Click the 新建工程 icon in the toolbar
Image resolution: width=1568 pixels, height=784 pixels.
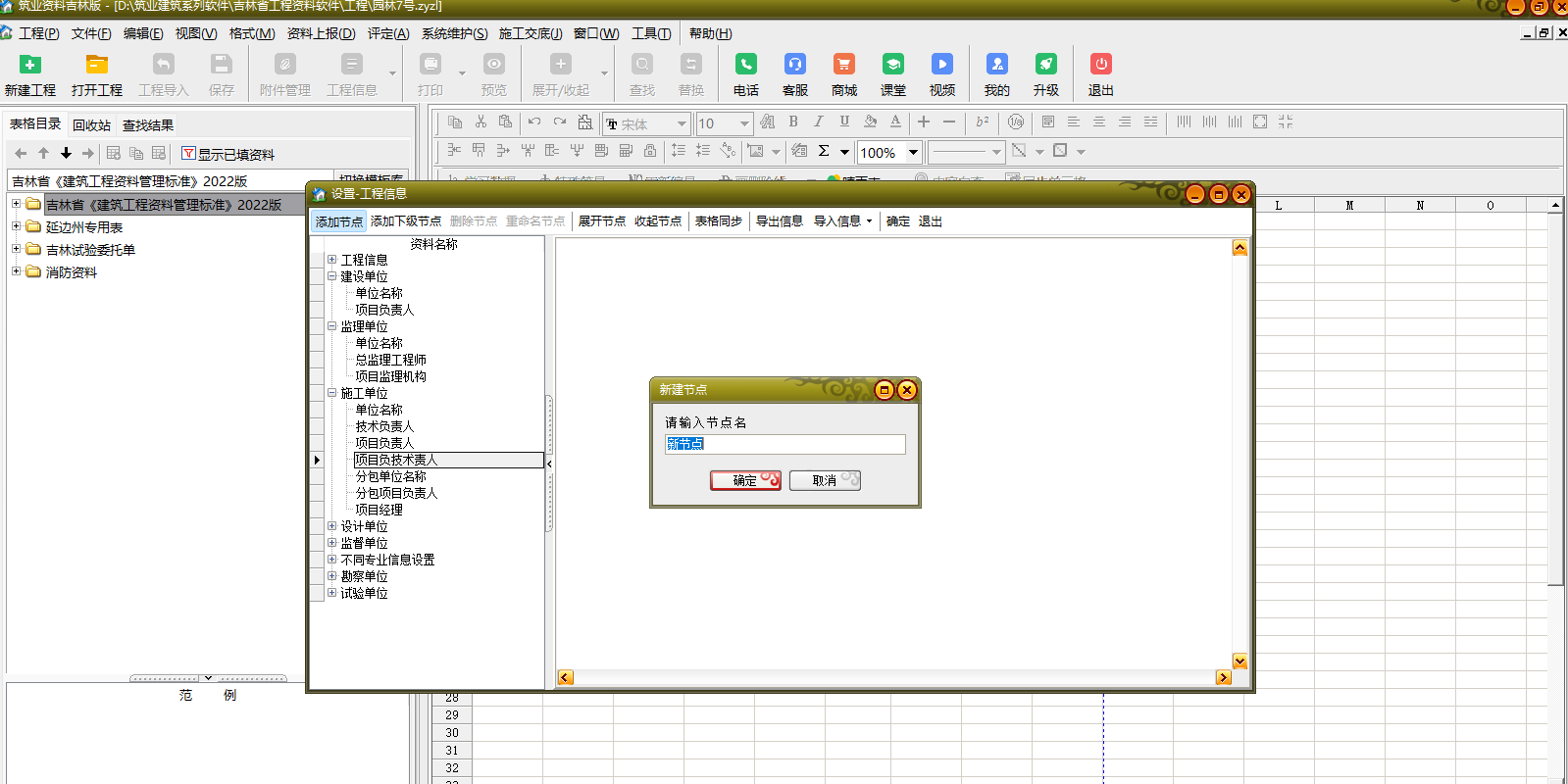[x=30, y=66]
